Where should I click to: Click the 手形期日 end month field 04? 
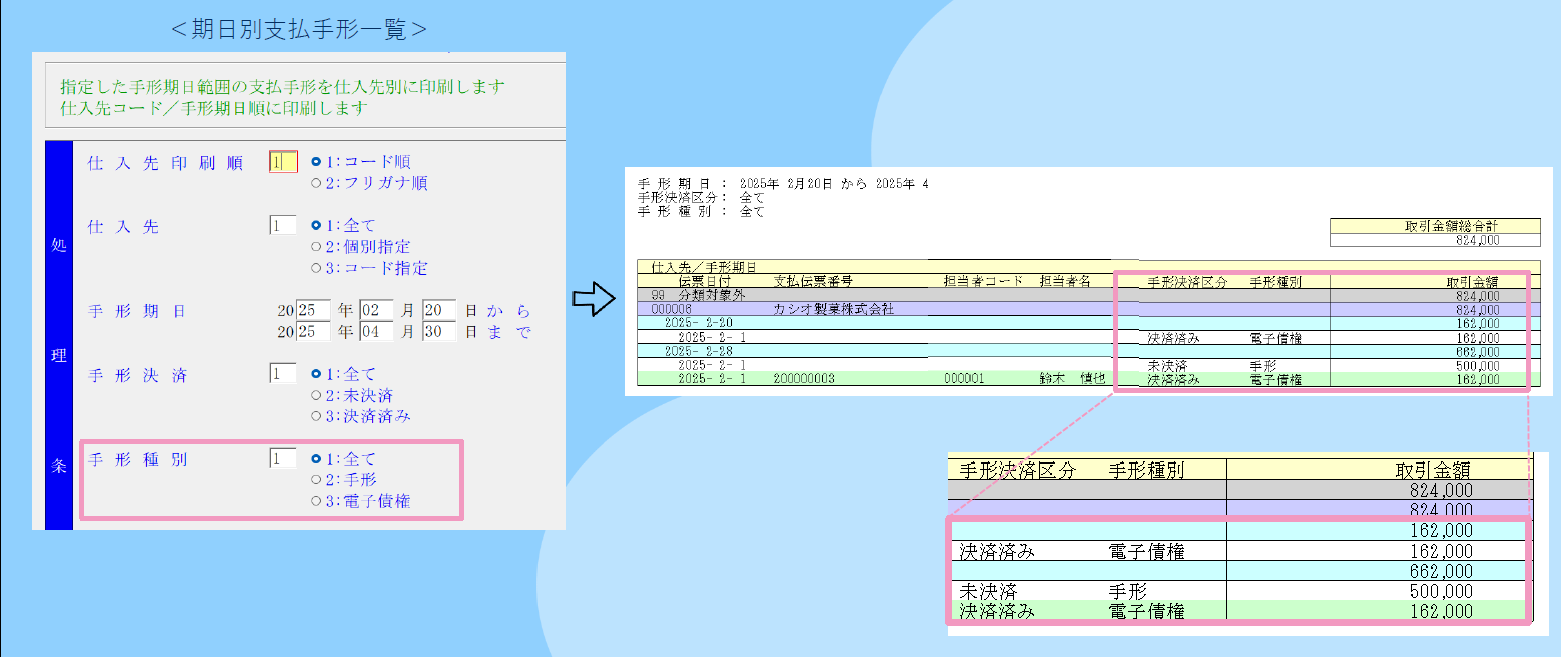pyautogui.click(x=378, y=332)
